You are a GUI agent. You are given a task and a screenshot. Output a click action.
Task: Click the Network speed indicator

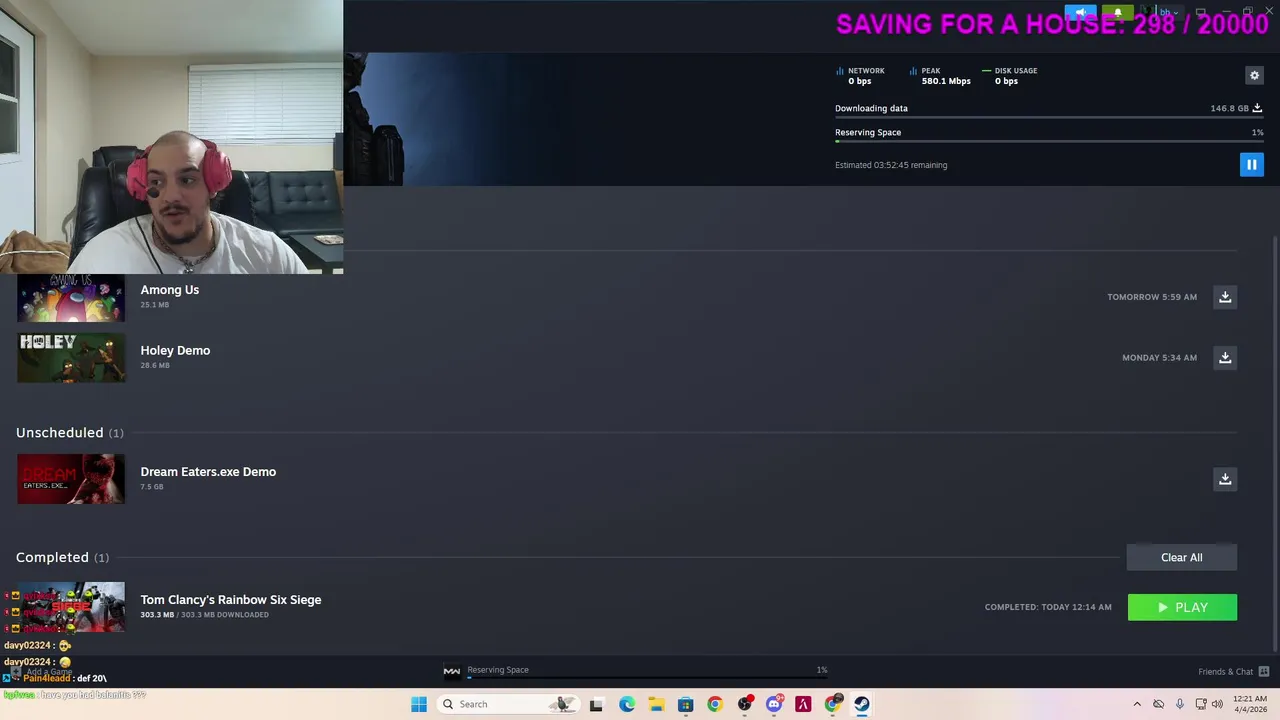point(860,76)
